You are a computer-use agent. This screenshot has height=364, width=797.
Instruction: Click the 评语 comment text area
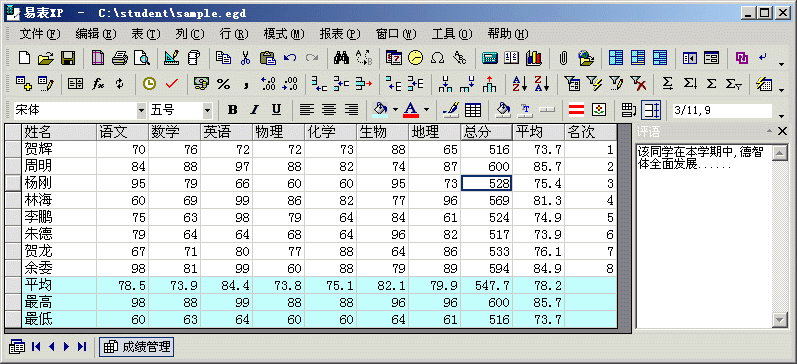pos(703,236)
